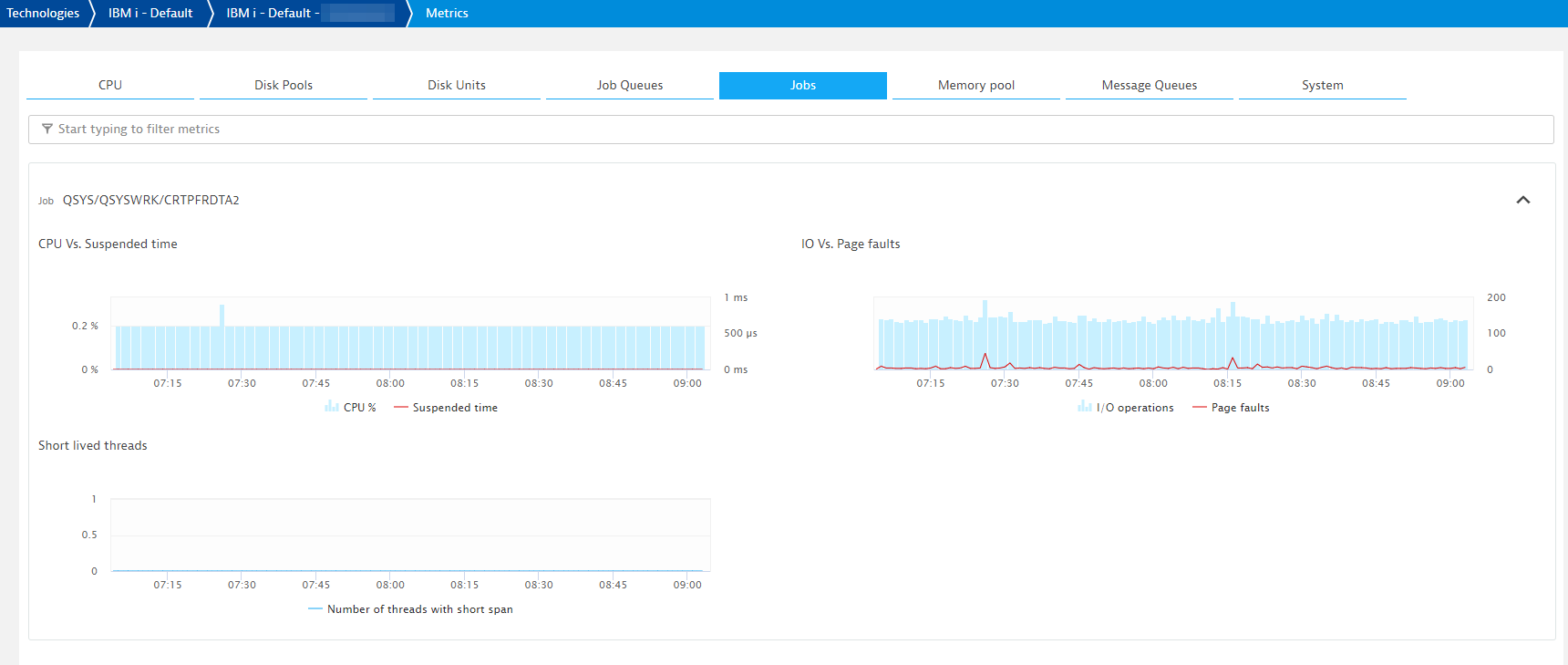Click the CPU Vs. Suspended time title
Image resolution: width=1568 pixels, height=665 pixels.
108,244
